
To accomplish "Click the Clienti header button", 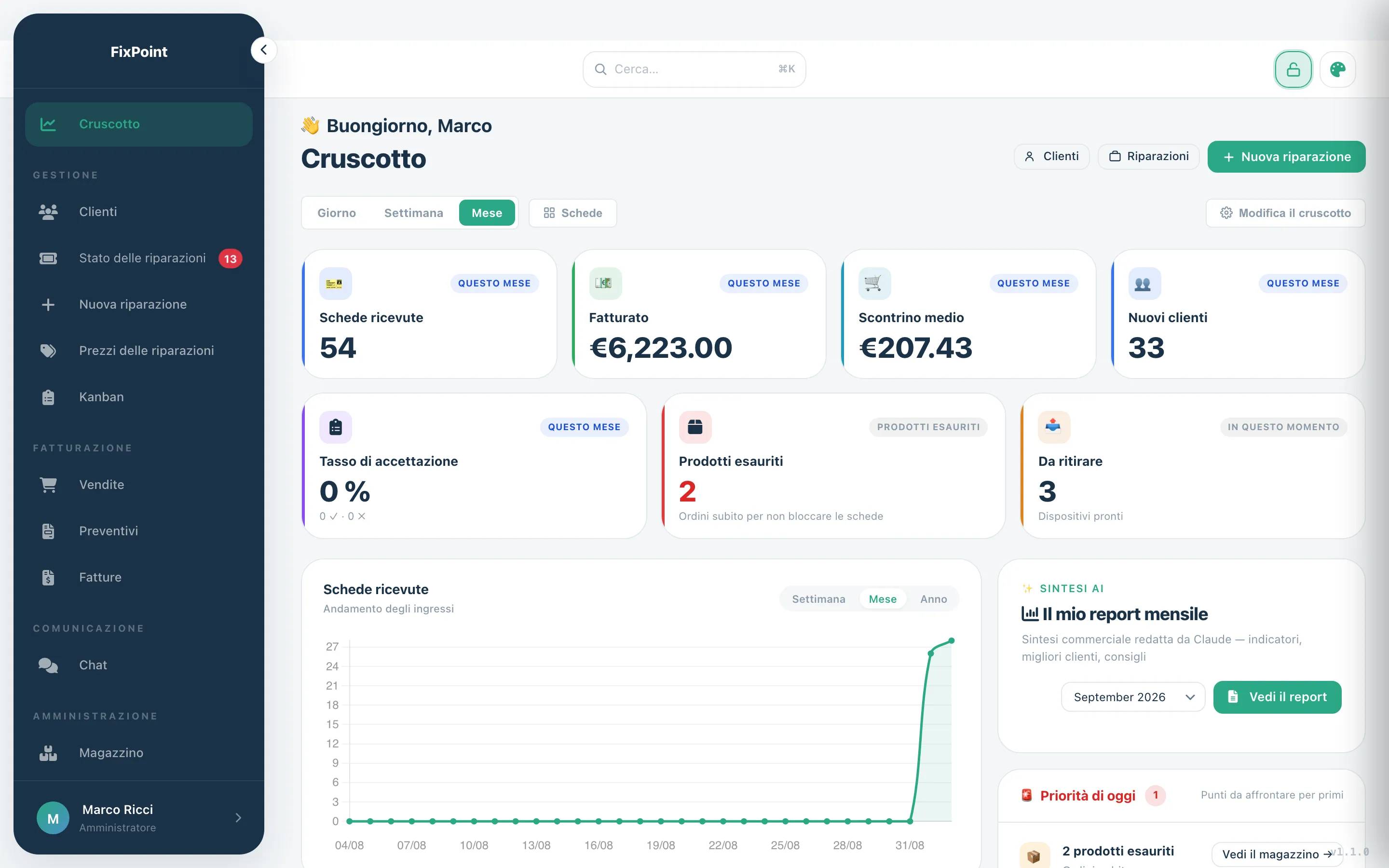I will click(1051, 157).
